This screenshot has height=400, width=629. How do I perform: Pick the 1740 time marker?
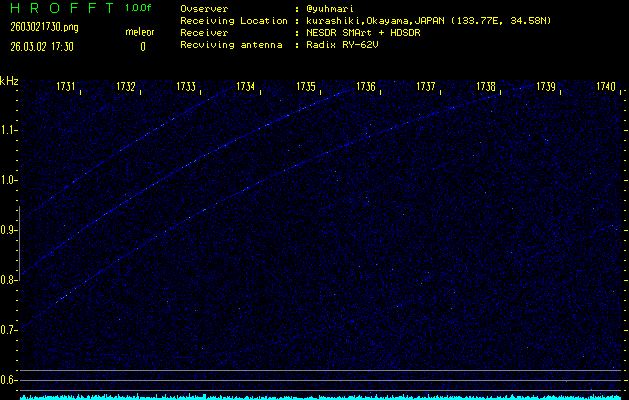[x=605, y=88]
